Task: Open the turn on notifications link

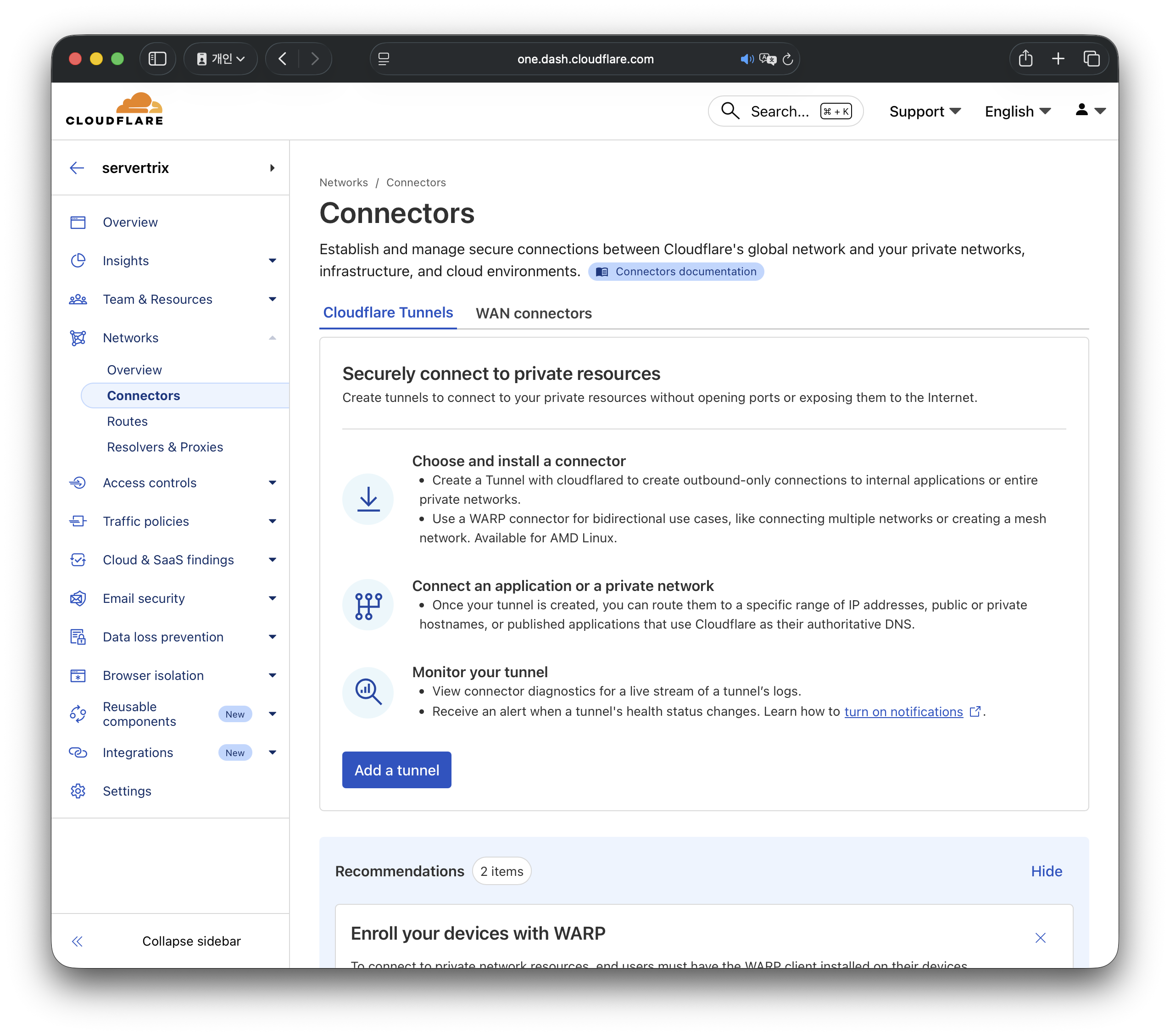Action: point(903,712)
